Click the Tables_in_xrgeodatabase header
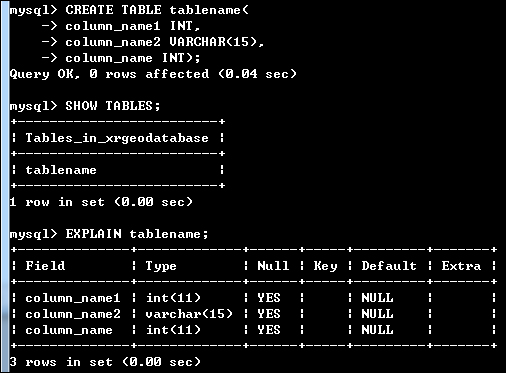The image size is (506, 373). [117, 138]
